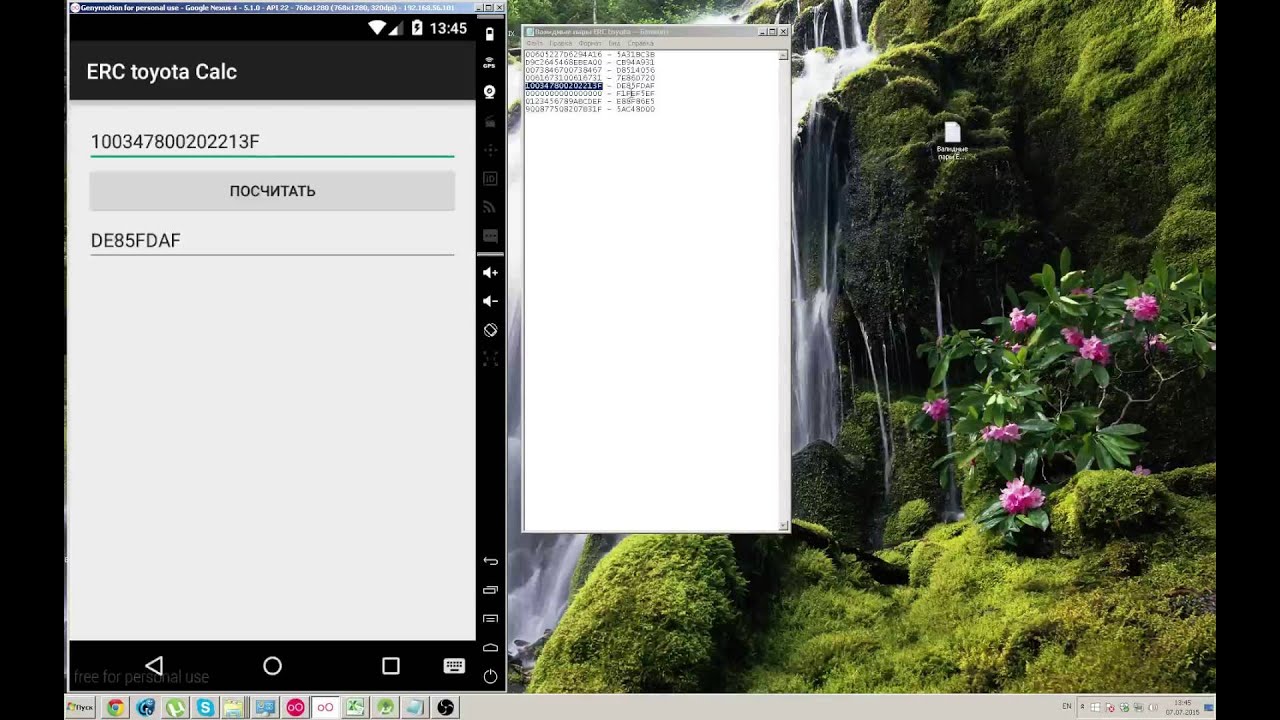Image resolution: width=1280 pixels, height=720 pixels.
Task: Click Notepad vertical scrollbar down arrow
Action: point(783,524)
